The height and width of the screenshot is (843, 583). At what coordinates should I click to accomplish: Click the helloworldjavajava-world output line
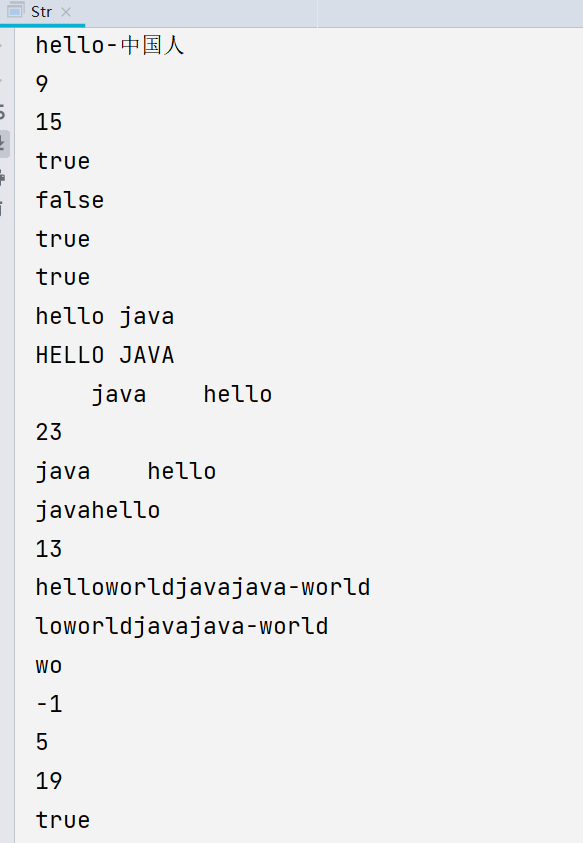tap(202, 587)
